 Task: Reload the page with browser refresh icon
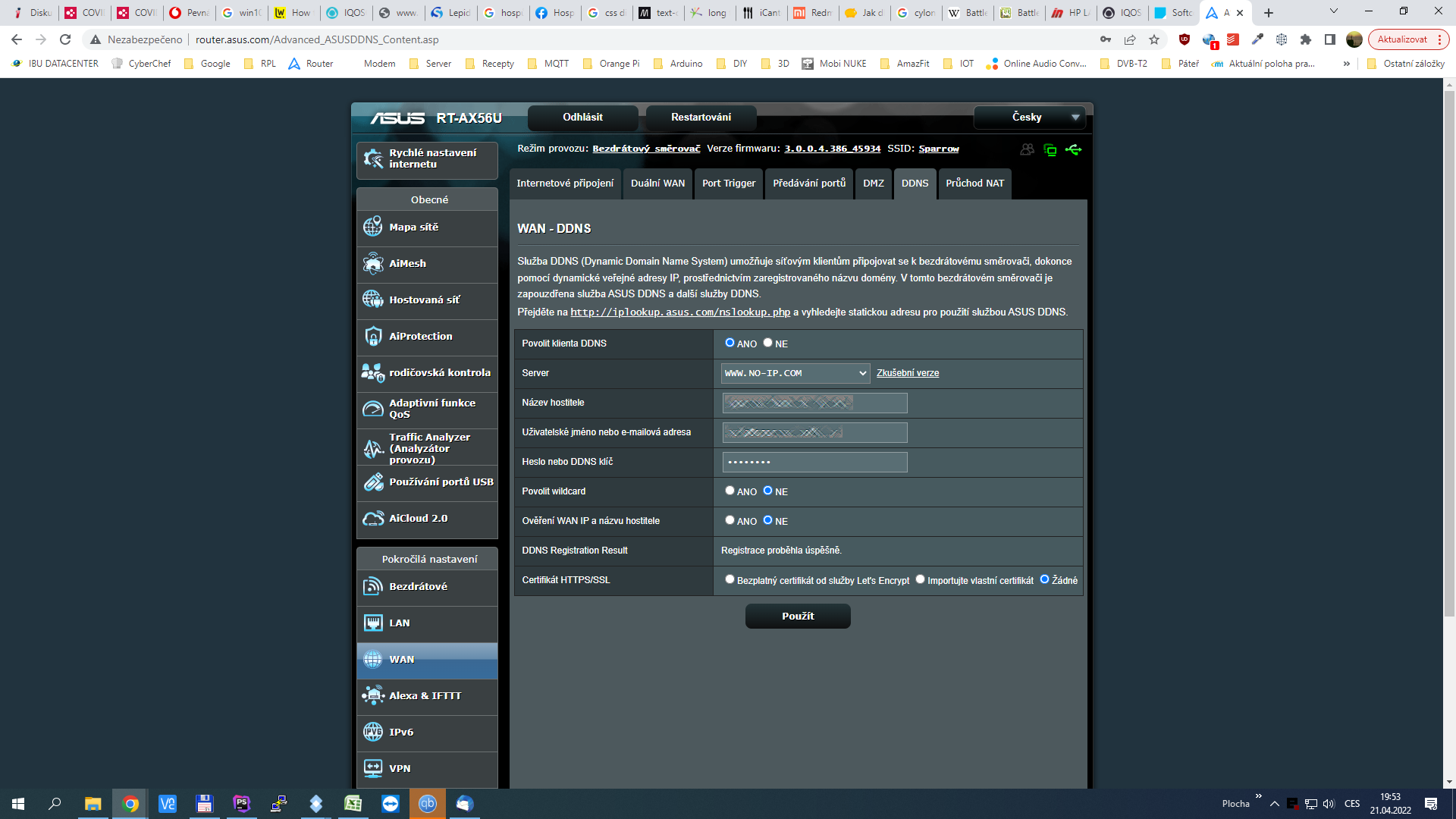65,39
